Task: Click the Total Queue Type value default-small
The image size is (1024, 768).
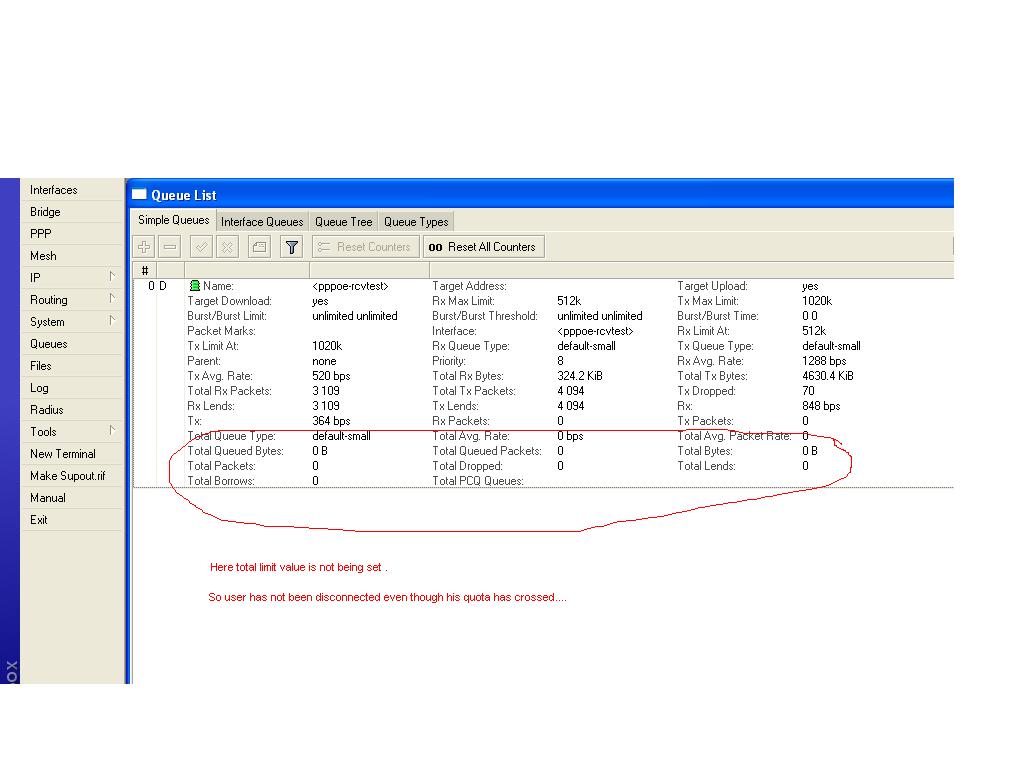Action: click(x=341, y=436)
